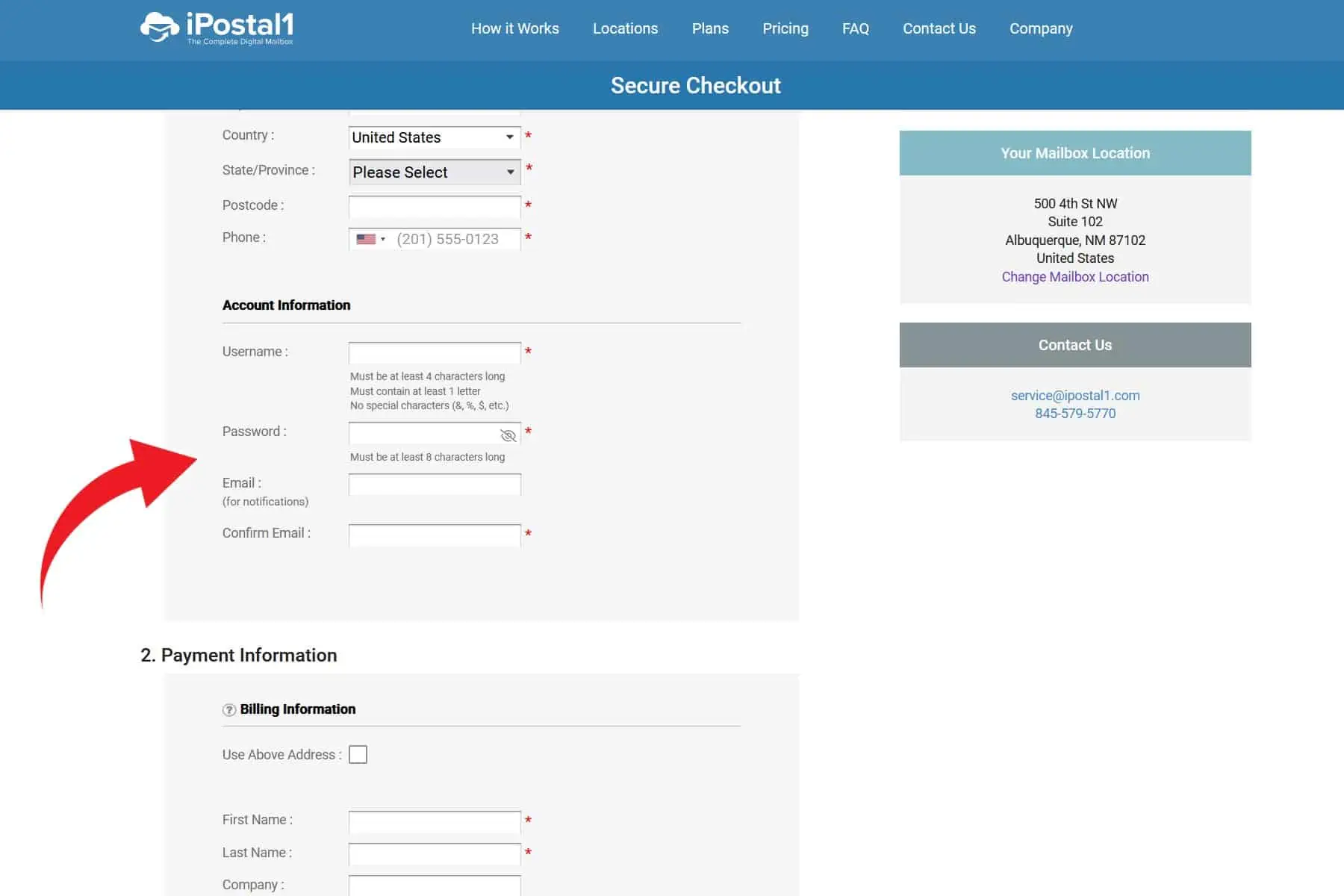This screenshot has width=1344, height=896.
Task: Open the Company menu item
Action: (x=1041, y=28)
